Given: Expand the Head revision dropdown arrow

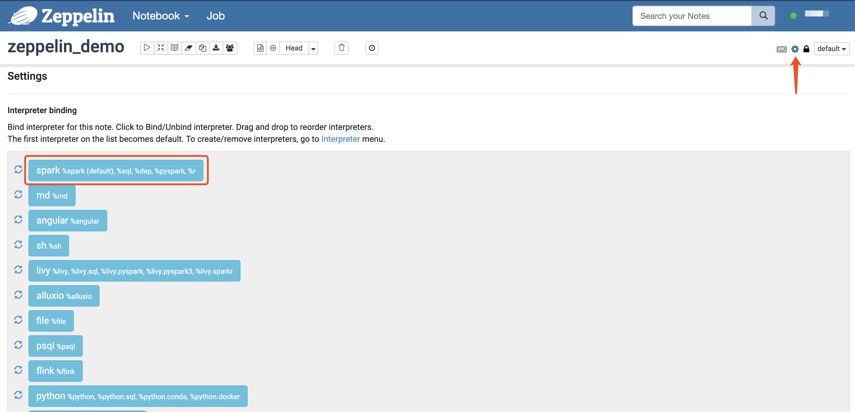Looking at the screenshot, I should click(313, 48).
